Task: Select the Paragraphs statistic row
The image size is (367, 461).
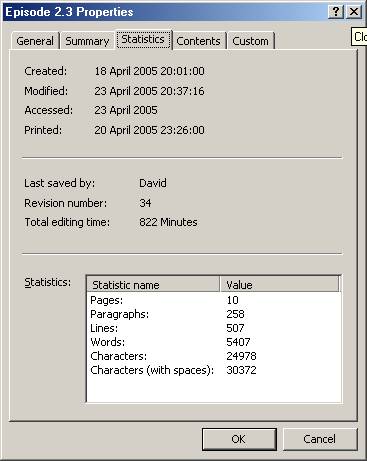Action: (x=213, y=314)
